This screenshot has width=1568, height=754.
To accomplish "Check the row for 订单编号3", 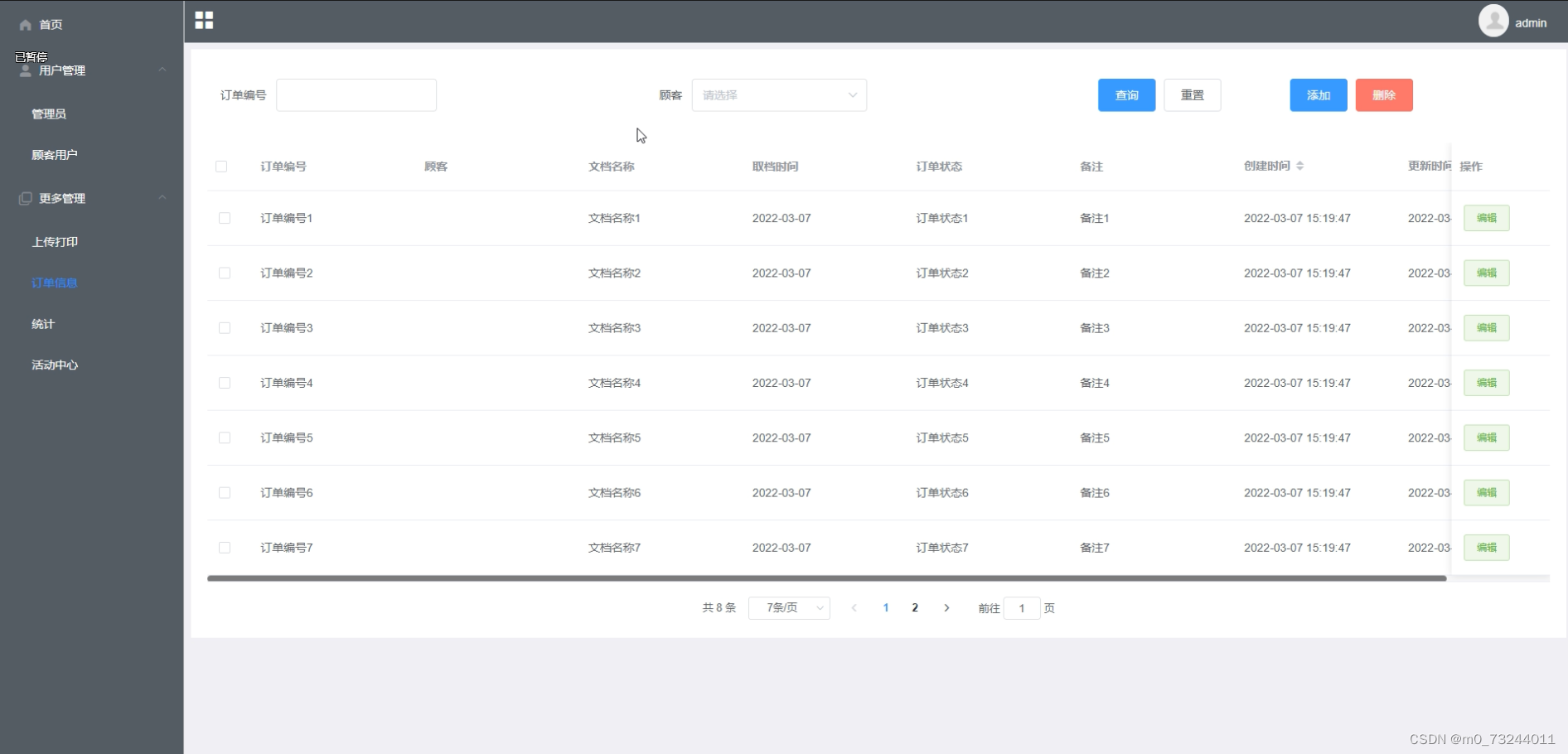I will point(225,328).
